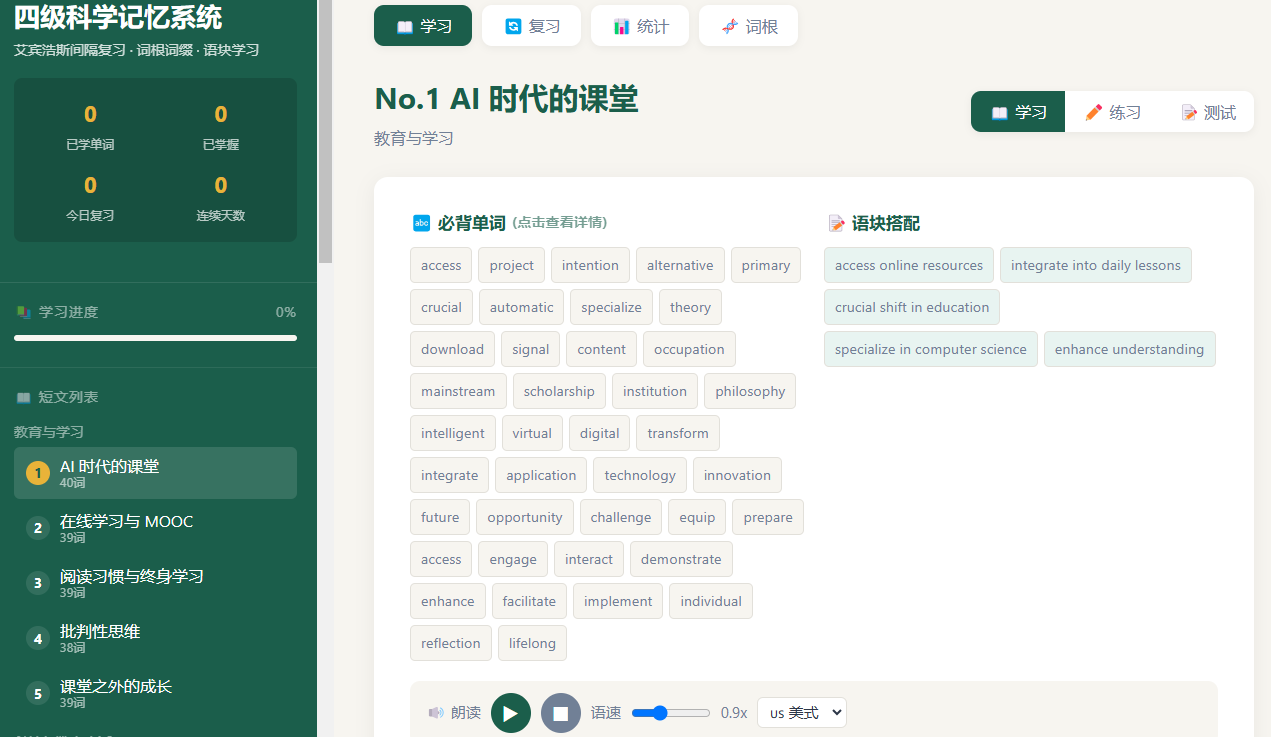1271x737 pixels.
Task: Click the speaker icon beside 朗读
Action: (x=436, y=713)
